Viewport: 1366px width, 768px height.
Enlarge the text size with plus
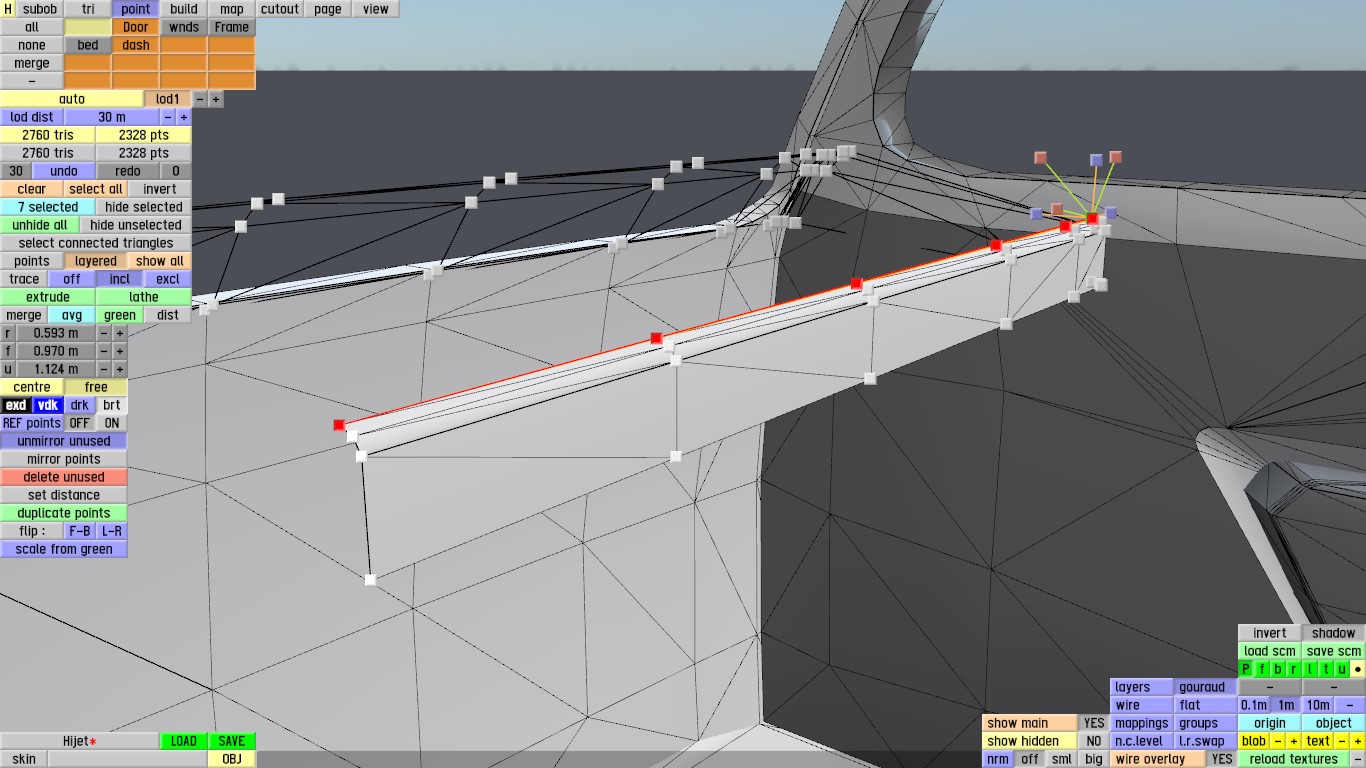point(1358,741)
